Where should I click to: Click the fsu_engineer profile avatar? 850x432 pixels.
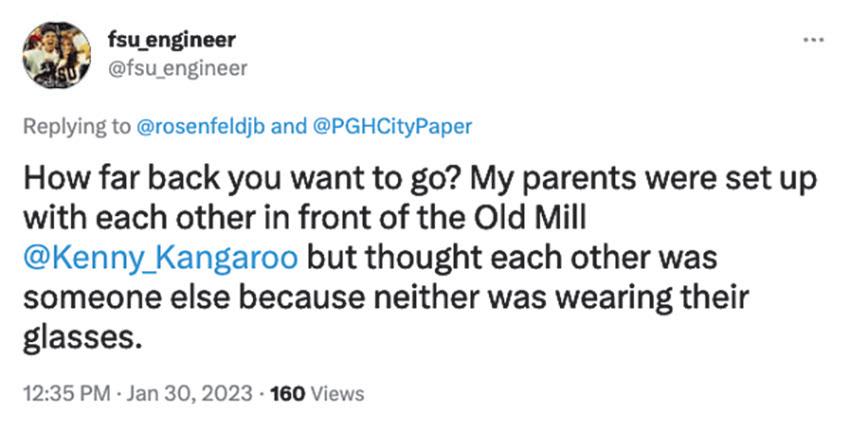tap(56, 55)
